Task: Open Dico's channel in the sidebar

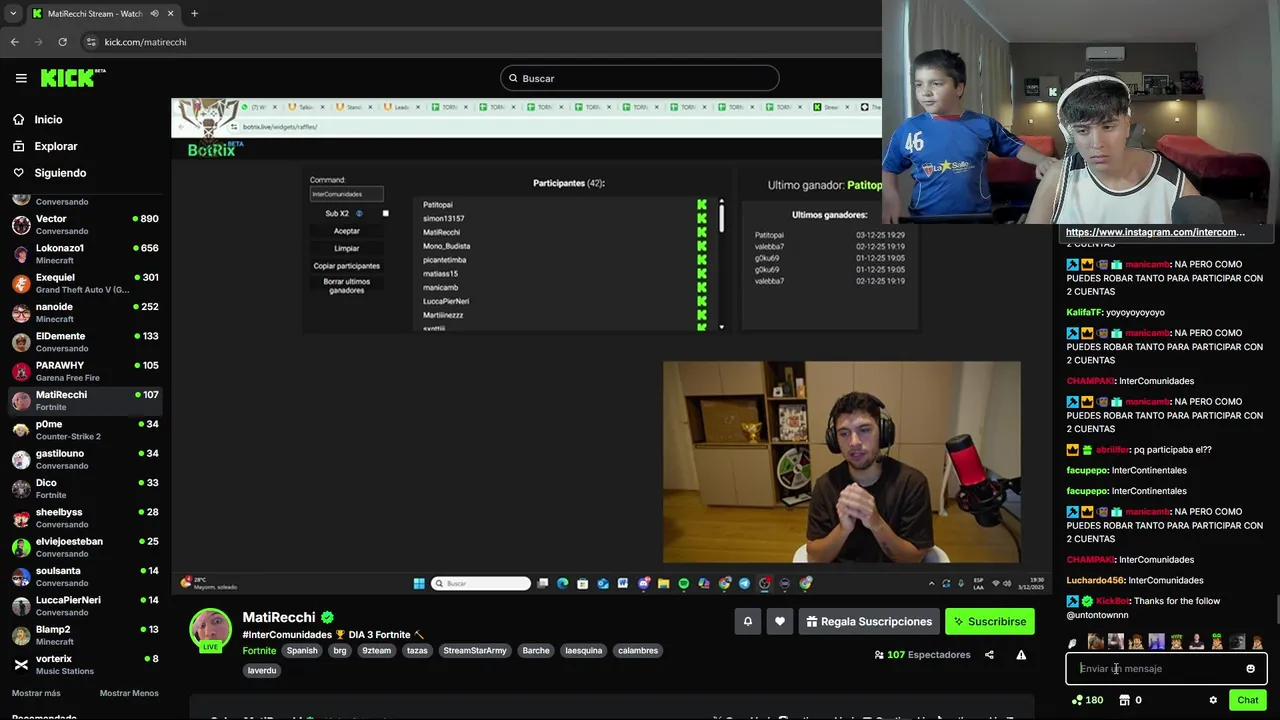Action: pos(85,489)
